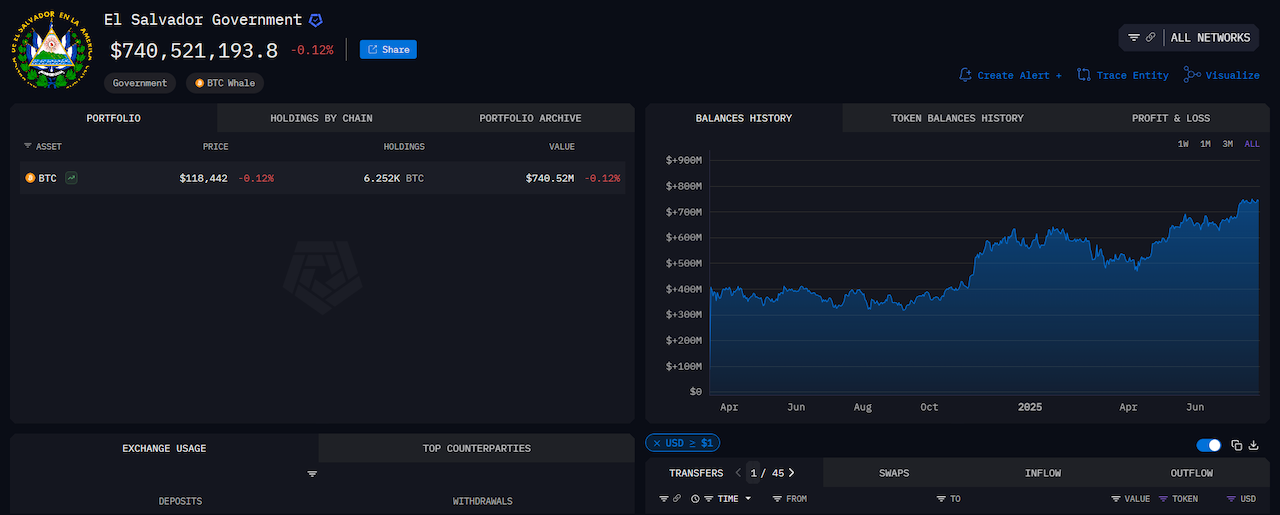
Task: Click the chain link icon beside ALL NETWORKS
Action: pos(1151,38)
